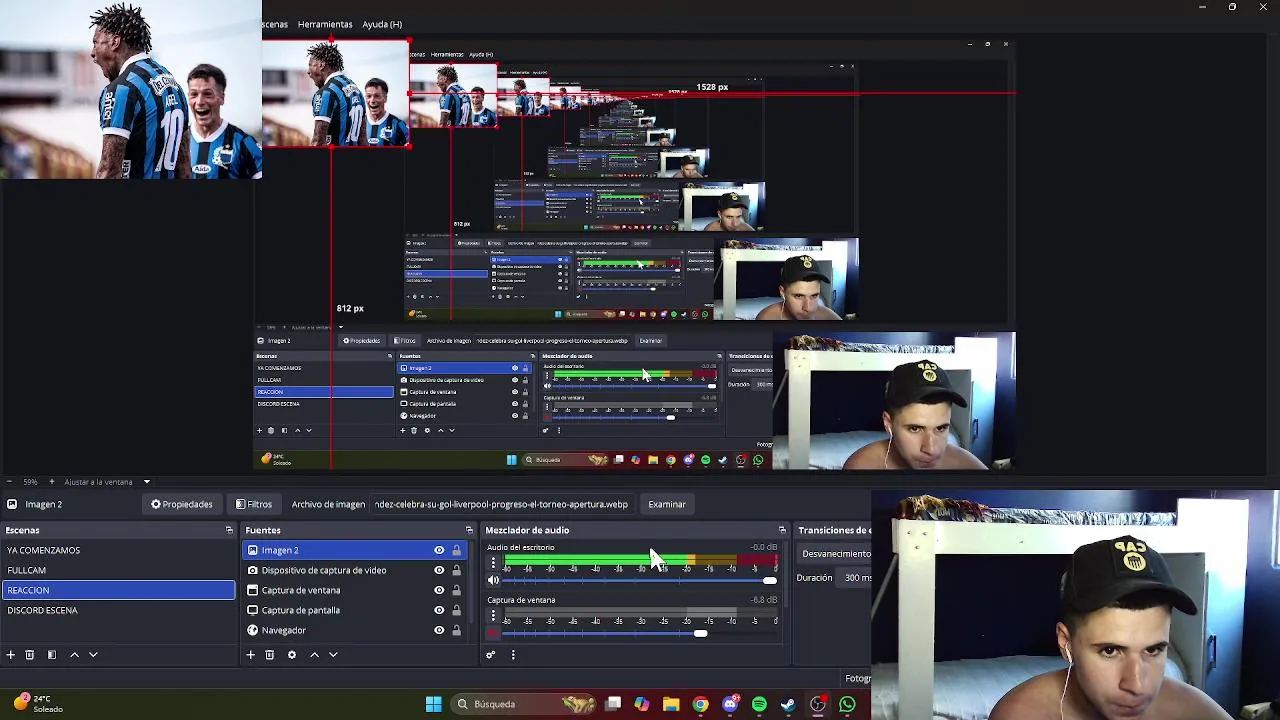1280x720 pixels.
Task: Open Desvanecimiento transition dropdown
Action: 835,553
